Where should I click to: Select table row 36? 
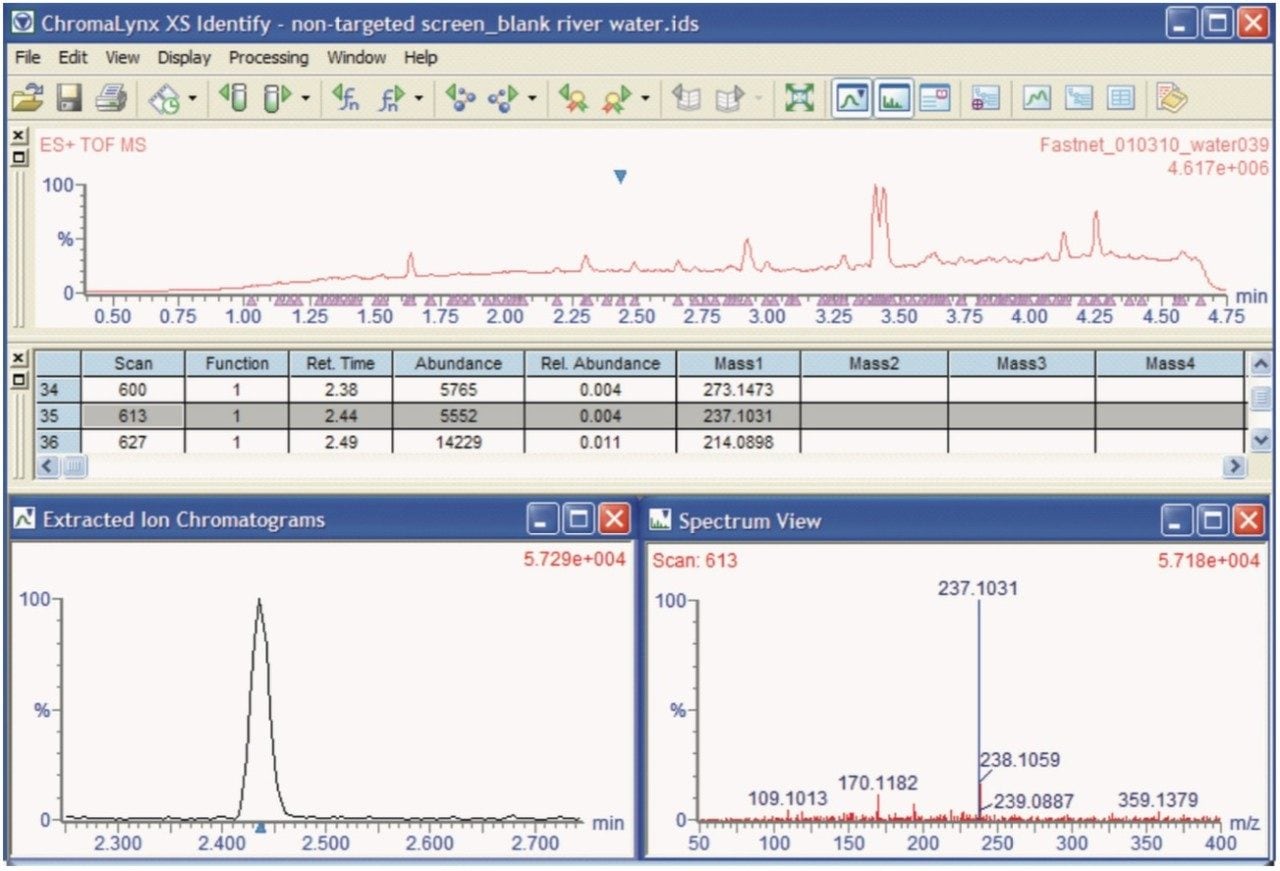coord(58,442)
